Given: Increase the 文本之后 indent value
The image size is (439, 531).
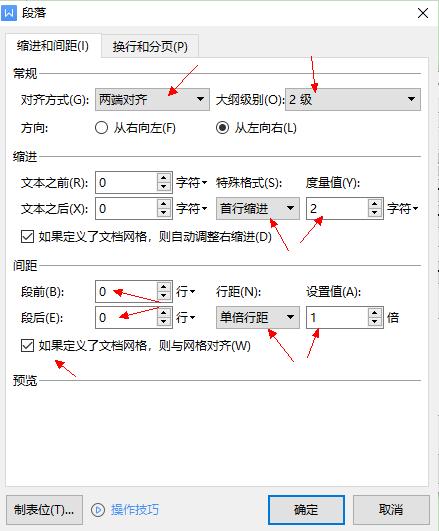Looking at the screenshot, I should click(164, 204).
